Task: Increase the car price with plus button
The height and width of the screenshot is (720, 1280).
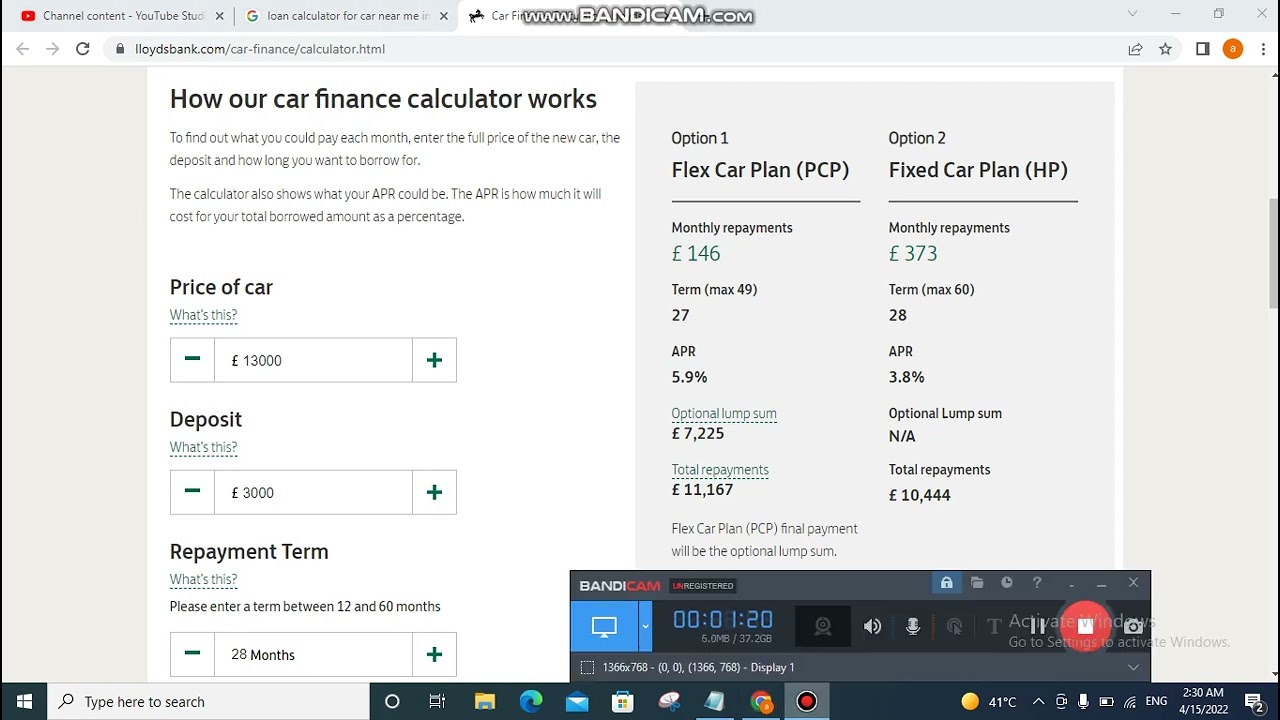Action: [x=434, y=360]
